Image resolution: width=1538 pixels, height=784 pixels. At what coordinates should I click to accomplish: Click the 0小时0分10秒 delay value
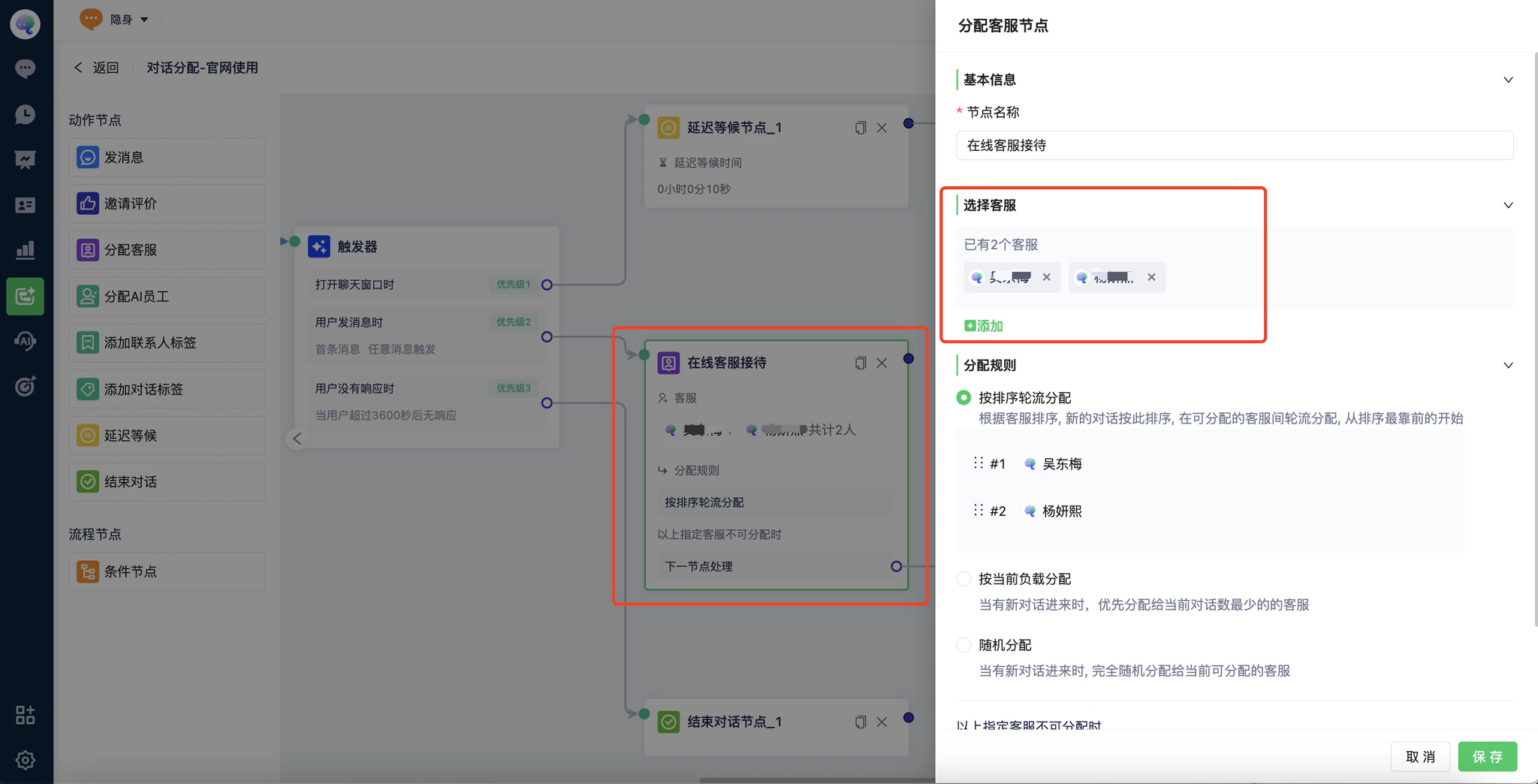pyautogui.click(x=694, y=189)
